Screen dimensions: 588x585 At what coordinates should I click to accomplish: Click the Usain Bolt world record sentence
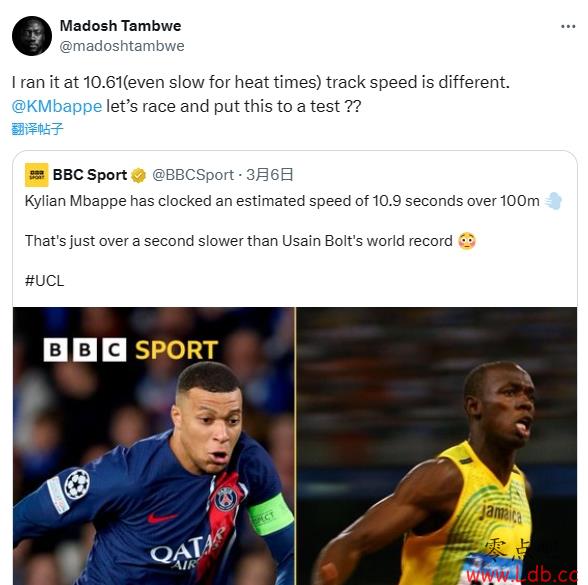[x=238, y=241]
